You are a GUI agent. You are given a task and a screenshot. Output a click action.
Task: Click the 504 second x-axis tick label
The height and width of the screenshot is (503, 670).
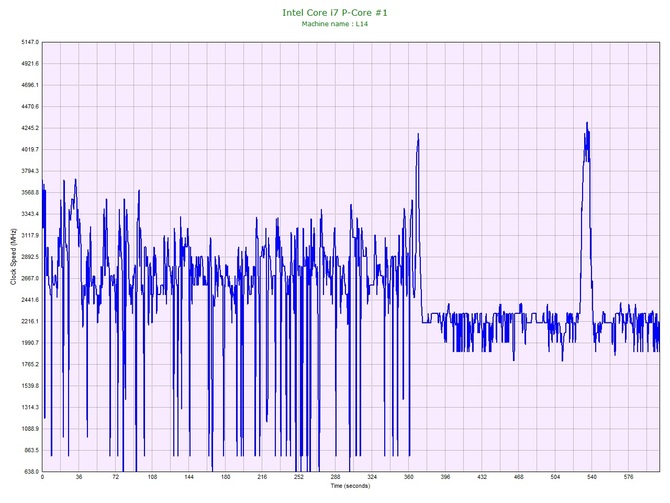555,477
